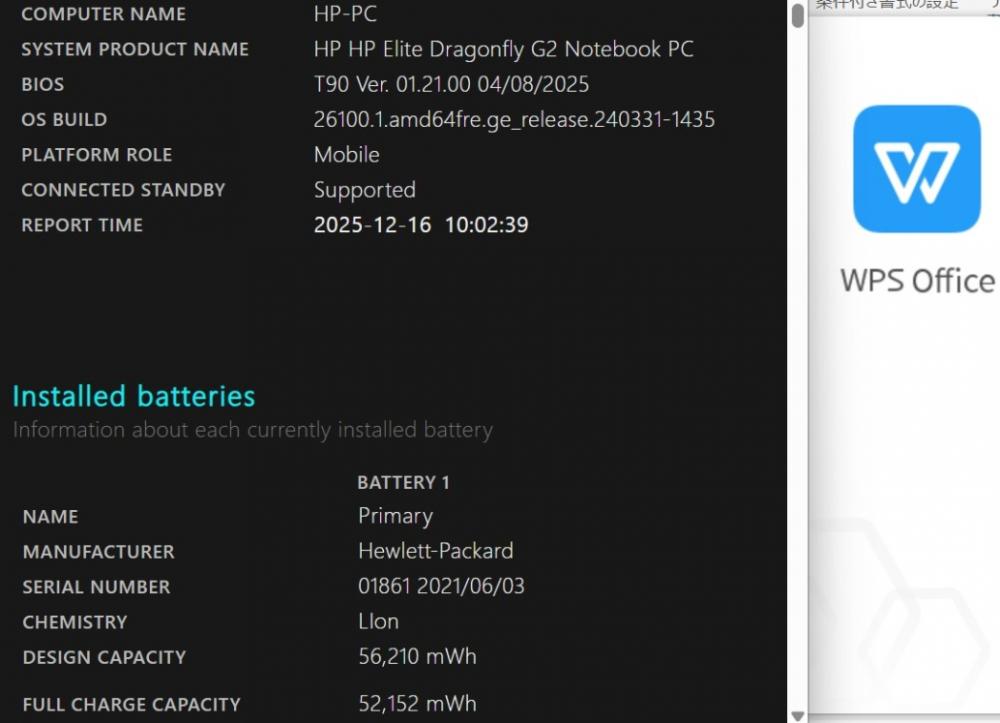
Task: Click the scrollbar thumb of battery report
Action: [x=797, y=15]
